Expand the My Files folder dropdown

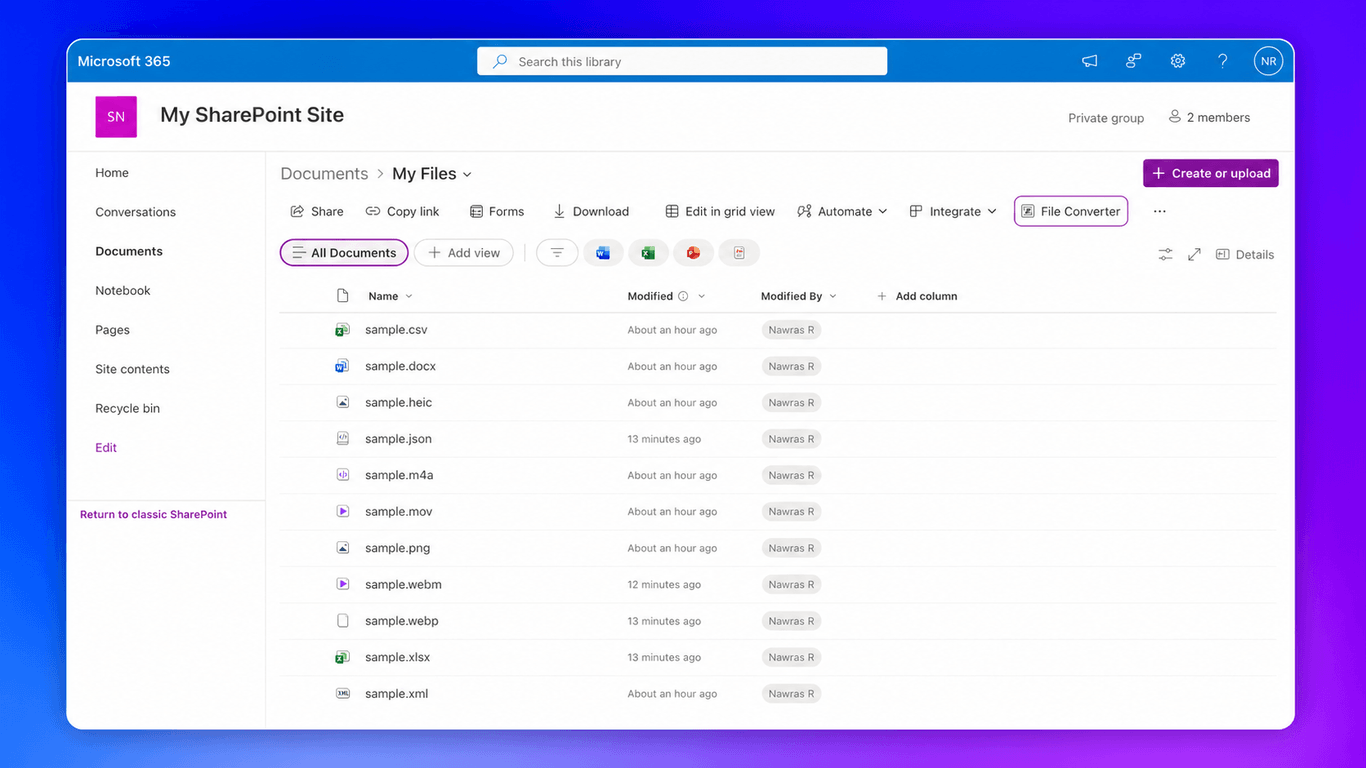tap(467, 175)
